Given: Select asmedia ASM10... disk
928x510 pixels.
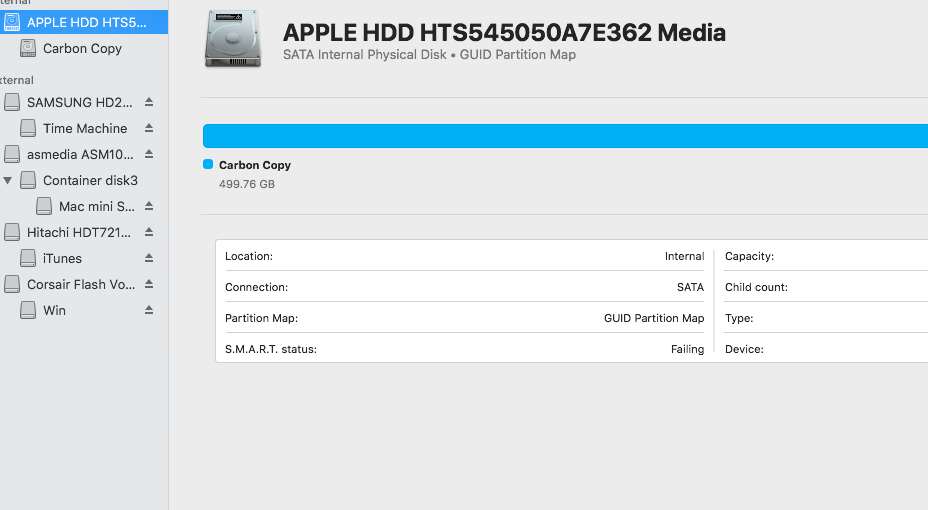Looking at the screenshot, I should (80, 154).
